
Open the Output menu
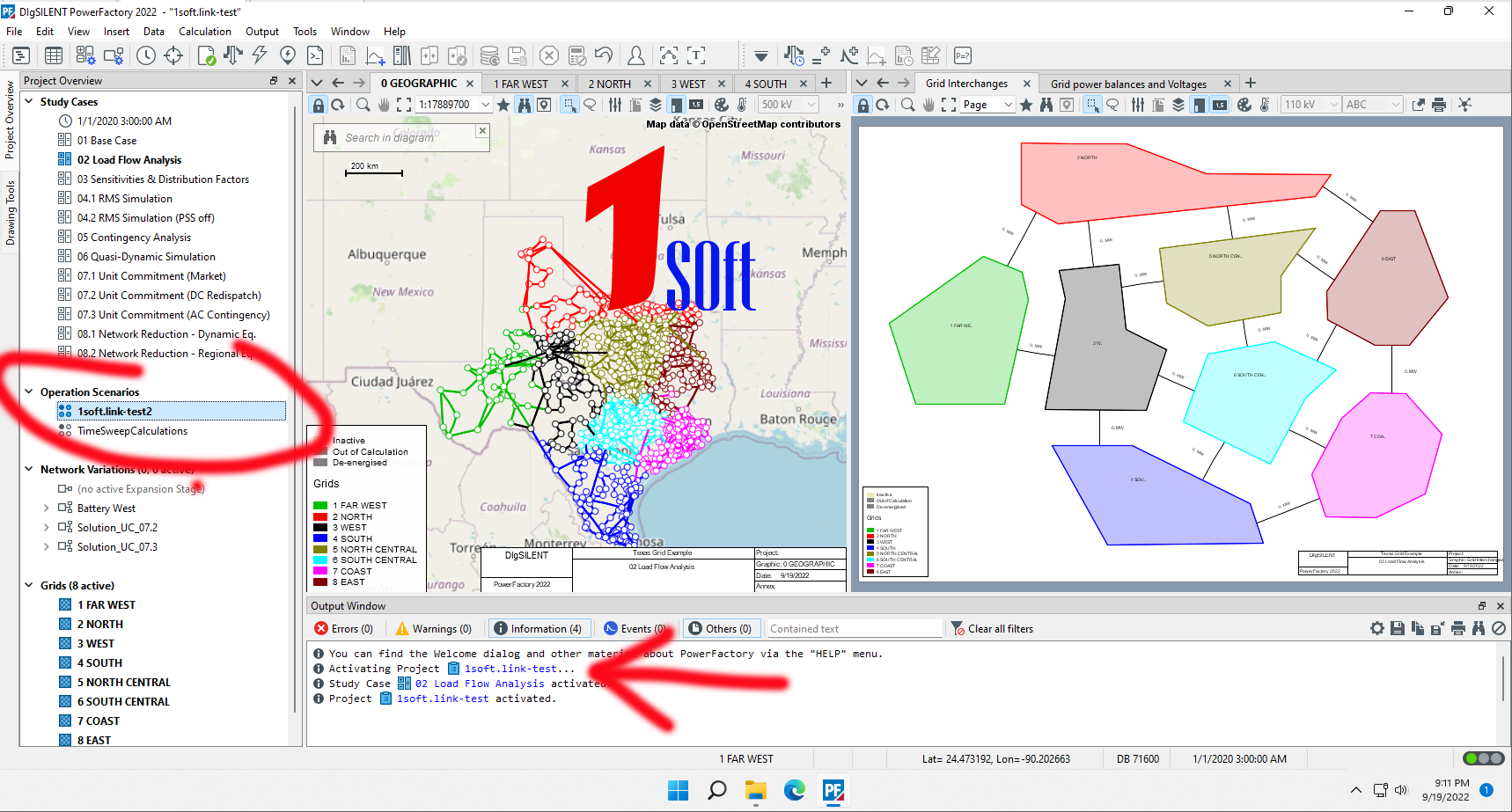click(262, 32)
